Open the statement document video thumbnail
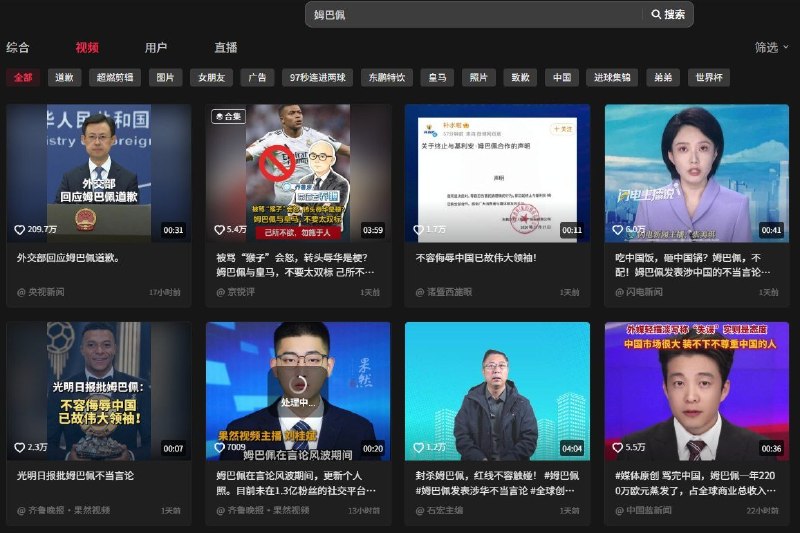Image resolution: width=800 pixels, height=533 pixels. pos(497,173)
